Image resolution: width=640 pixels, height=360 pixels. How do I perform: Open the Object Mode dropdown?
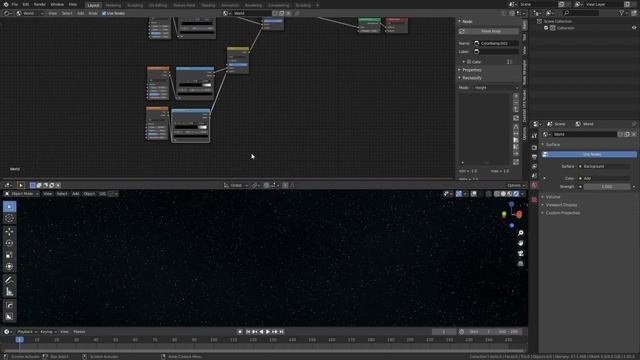tap(22, 194)
